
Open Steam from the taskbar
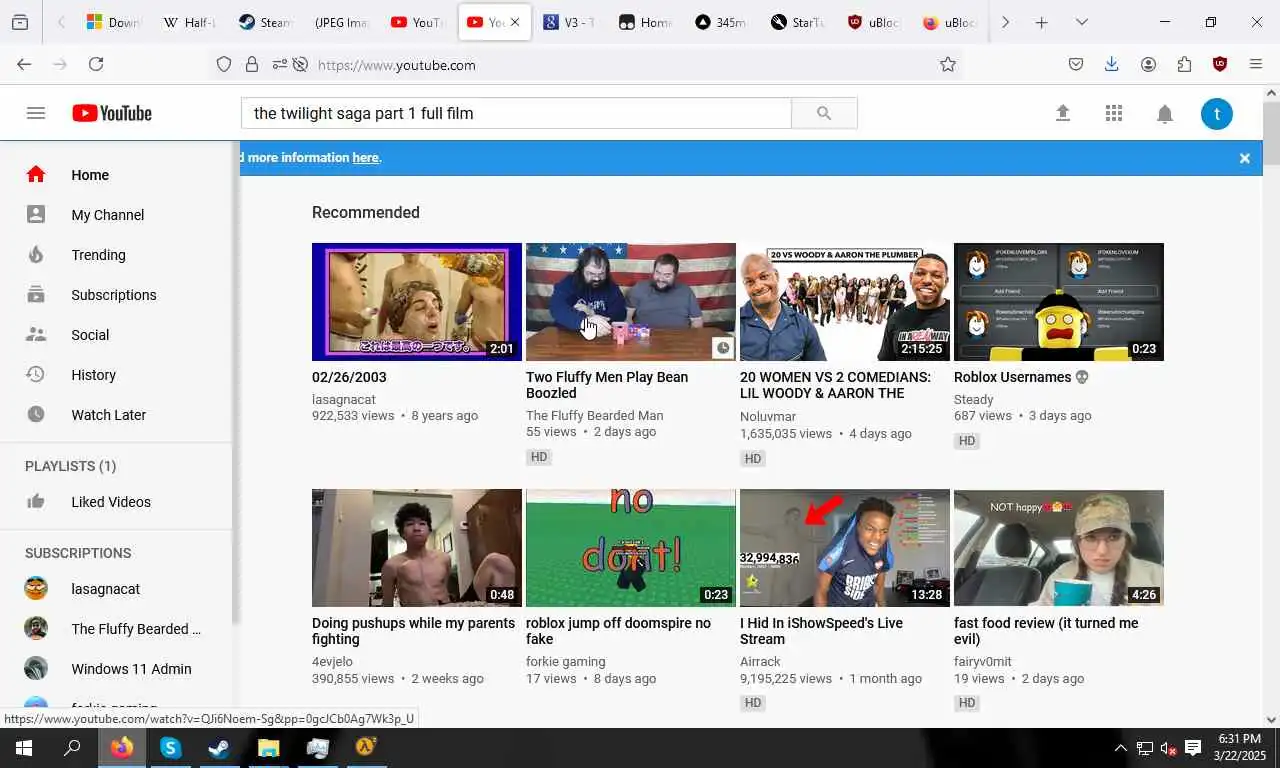[x=218, y=748]
